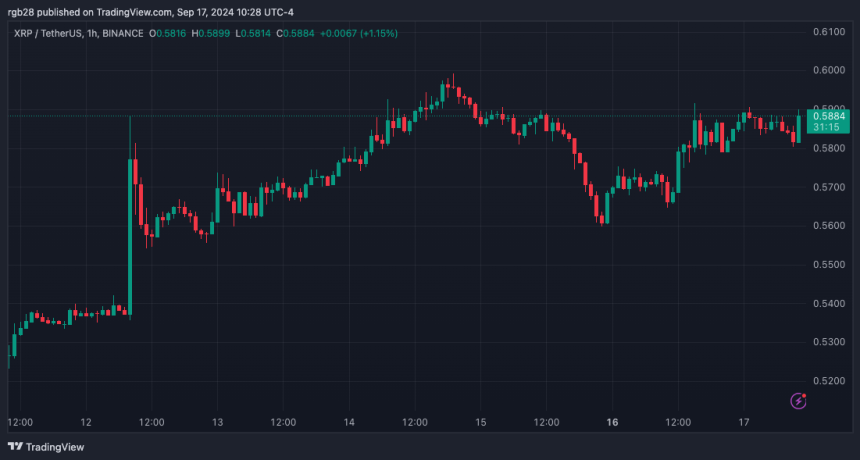Click date 15 on the time axis
This screenshot has height=460, width=860.
click(481, 422)
